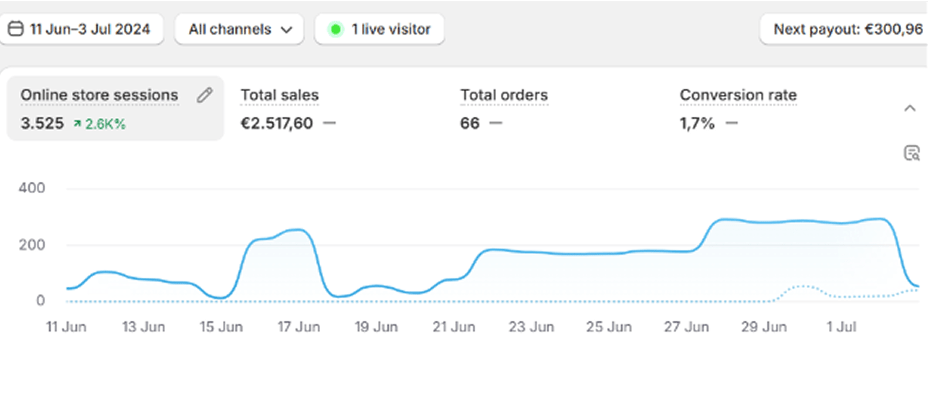Click the calendar icon in date picker

[17, 29]
